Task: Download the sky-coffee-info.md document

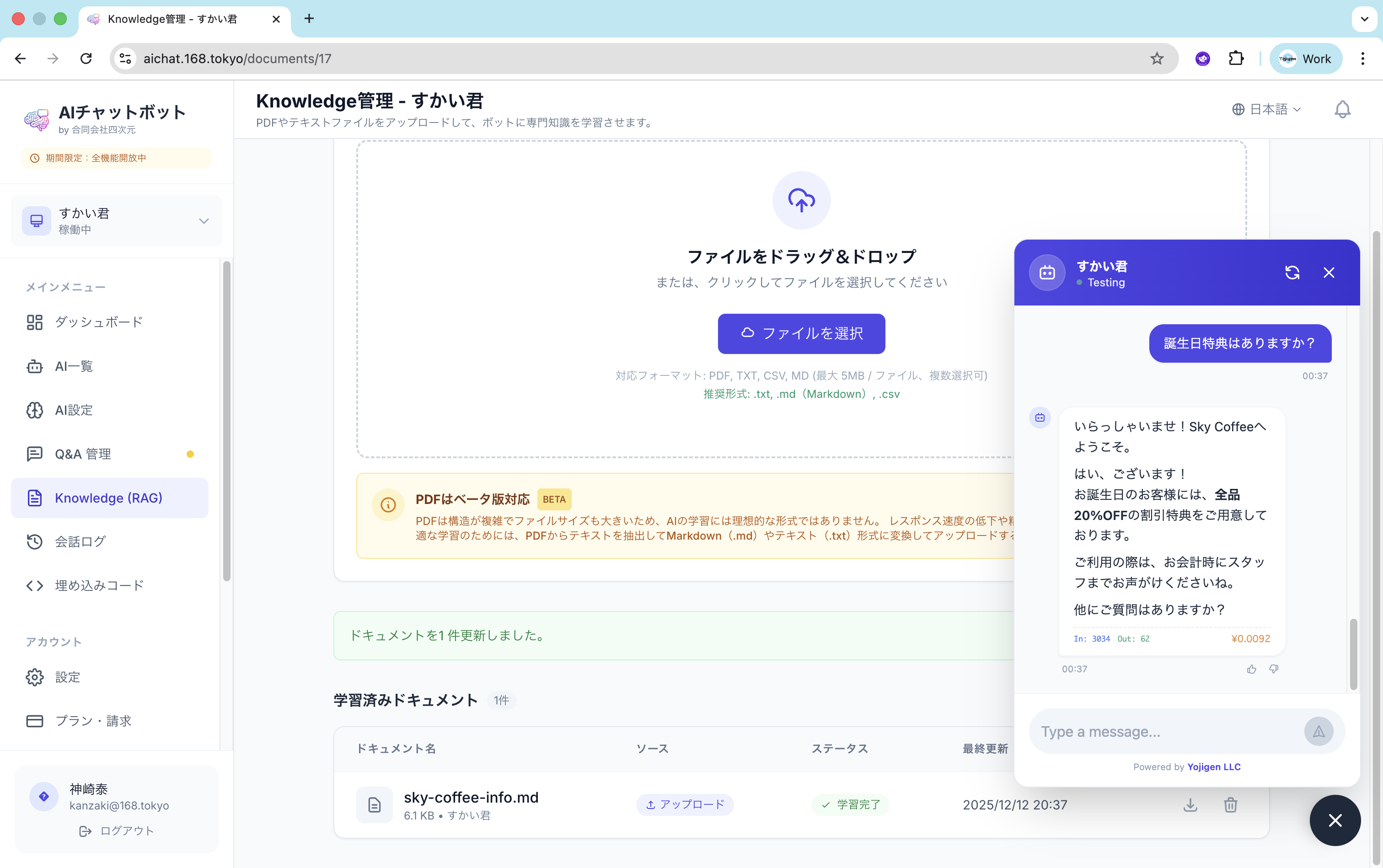Action: tap(1190, 805)
